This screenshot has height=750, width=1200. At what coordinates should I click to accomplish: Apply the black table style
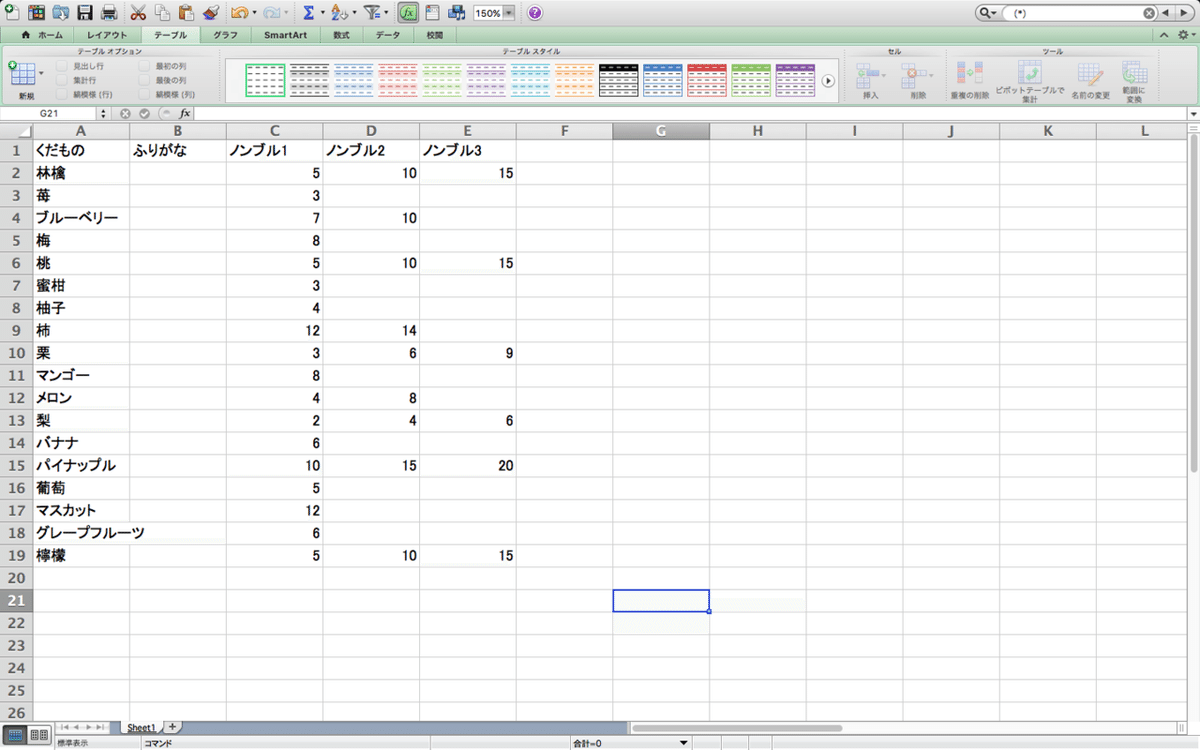618,80
